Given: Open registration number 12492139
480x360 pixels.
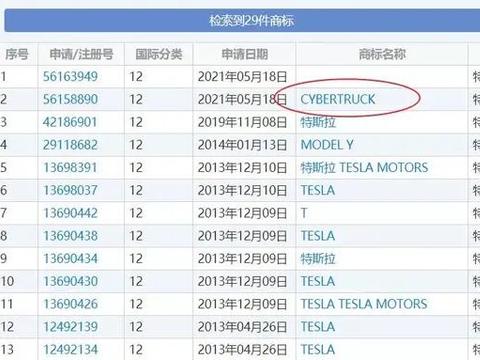Looking at the screenshot, I should [x=70, y=327].
